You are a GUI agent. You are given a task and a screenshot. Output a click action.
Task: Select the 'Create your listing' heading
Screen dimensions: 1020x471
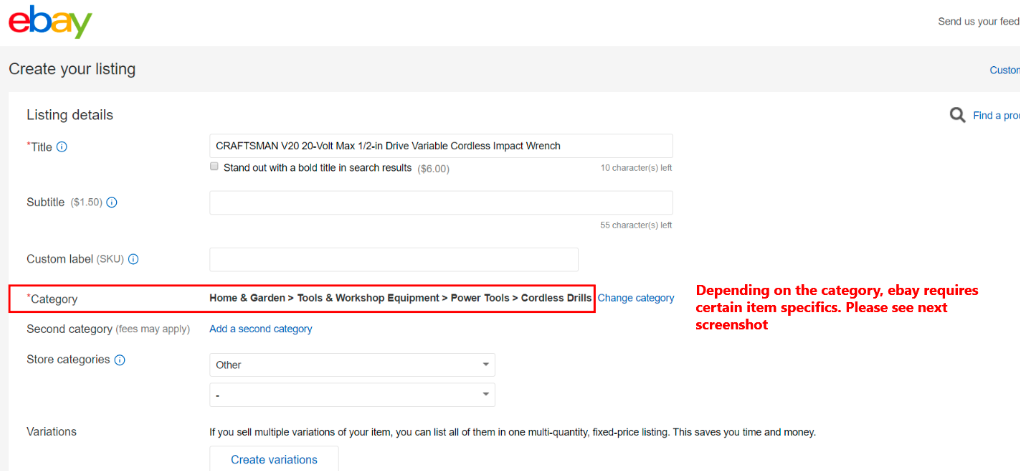coord(72,69)
